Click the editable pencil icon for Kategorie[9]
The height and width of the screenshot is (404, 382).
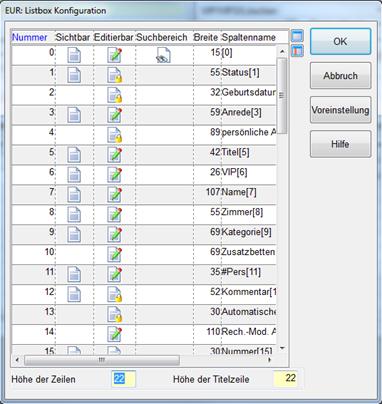[x=114, y=235]
